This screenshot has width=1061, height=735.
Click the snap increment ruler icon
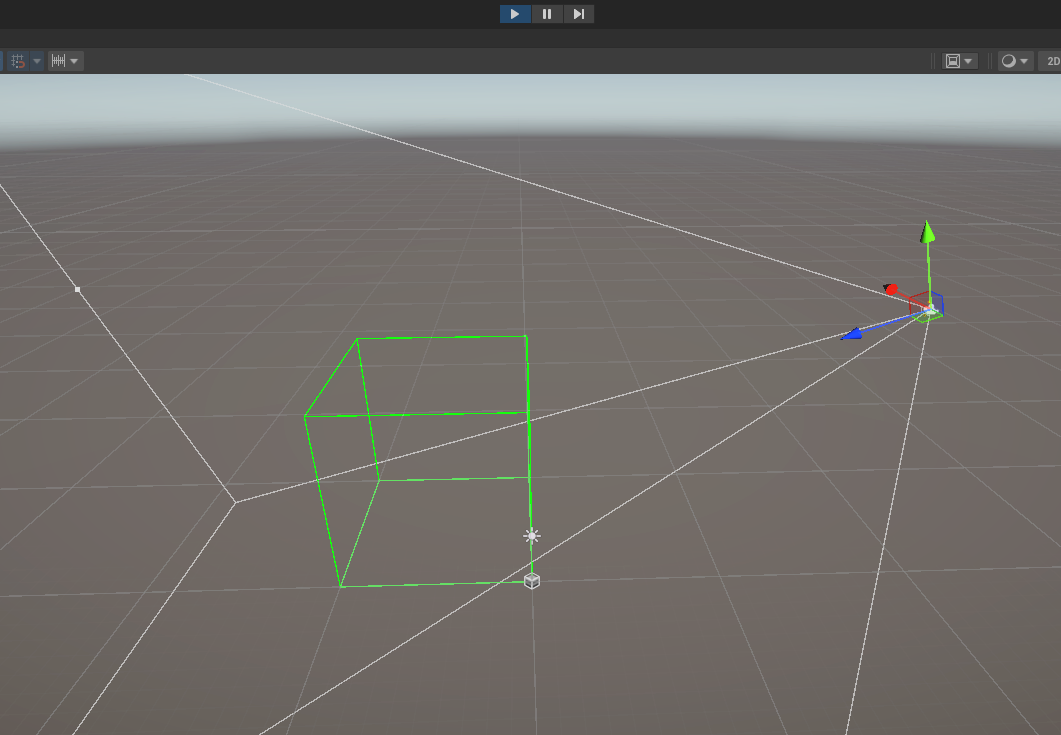coord(60,61)
